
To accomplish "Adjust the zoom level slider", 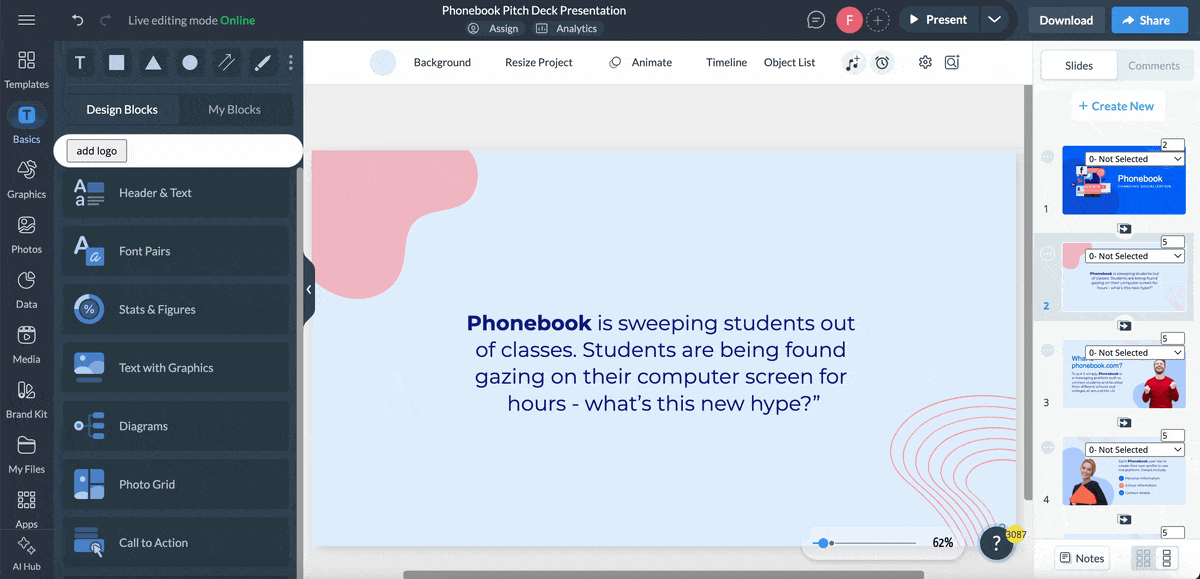I will coord(823,543).
